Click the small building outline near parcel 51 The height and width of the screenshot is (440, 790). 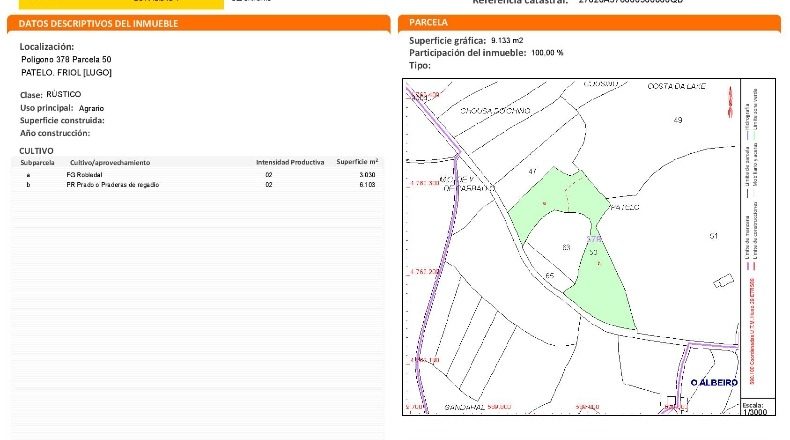click(723, 281)
